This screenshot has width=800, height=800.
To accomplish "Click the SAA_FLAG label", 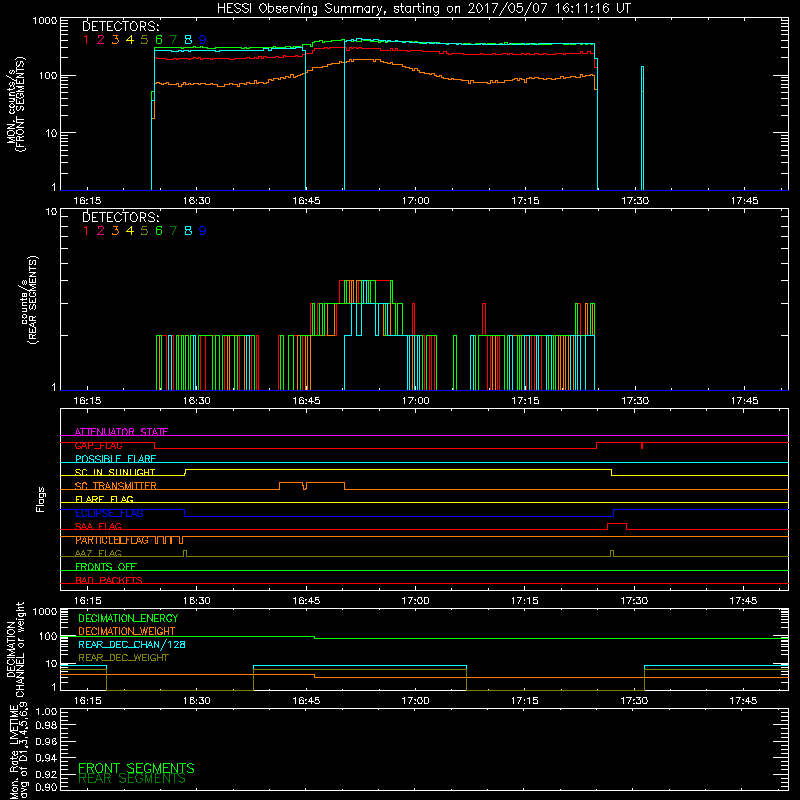I will [x=98, y=526].
